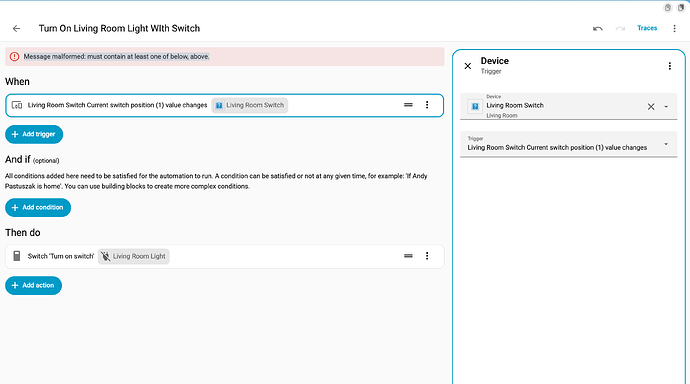Click the second icon in the top-right corner
This screenshot has width=690, height=384.
coord(681,8)
